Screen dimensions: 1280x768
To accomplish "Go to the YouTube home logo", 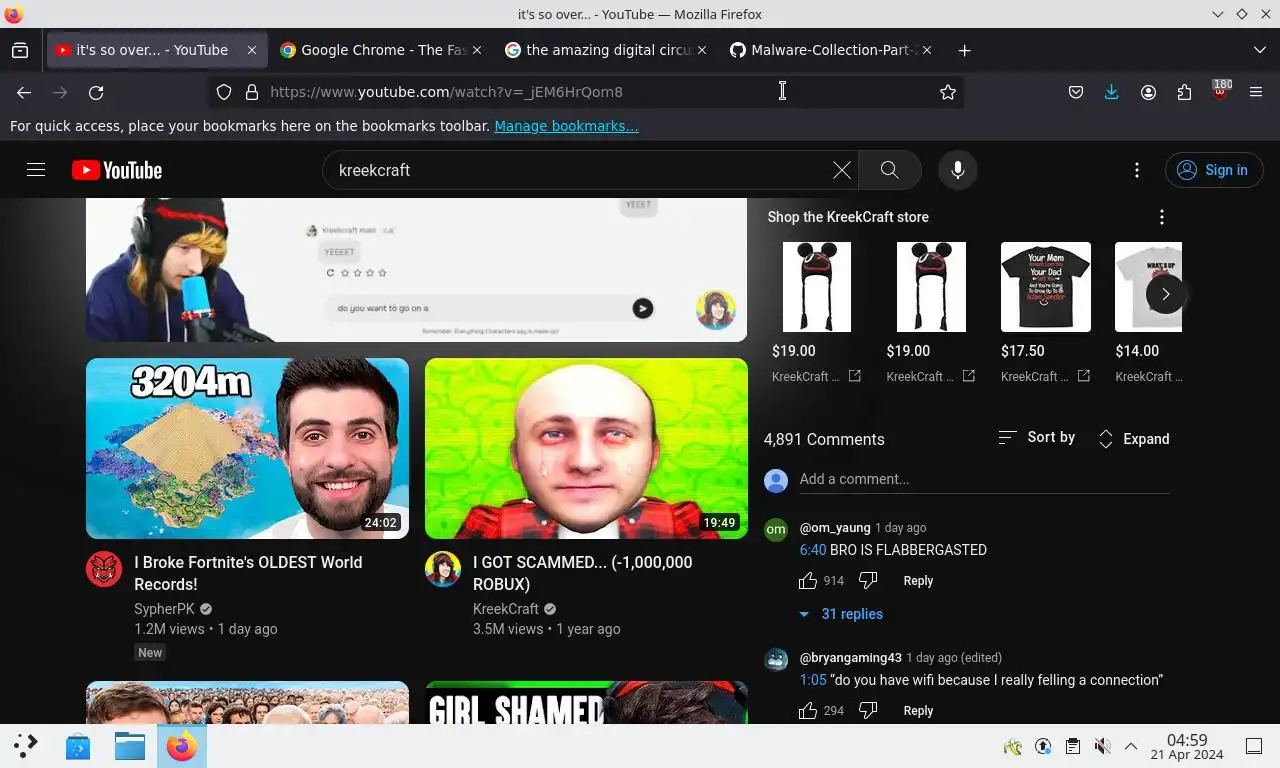I will coord(117,170).
